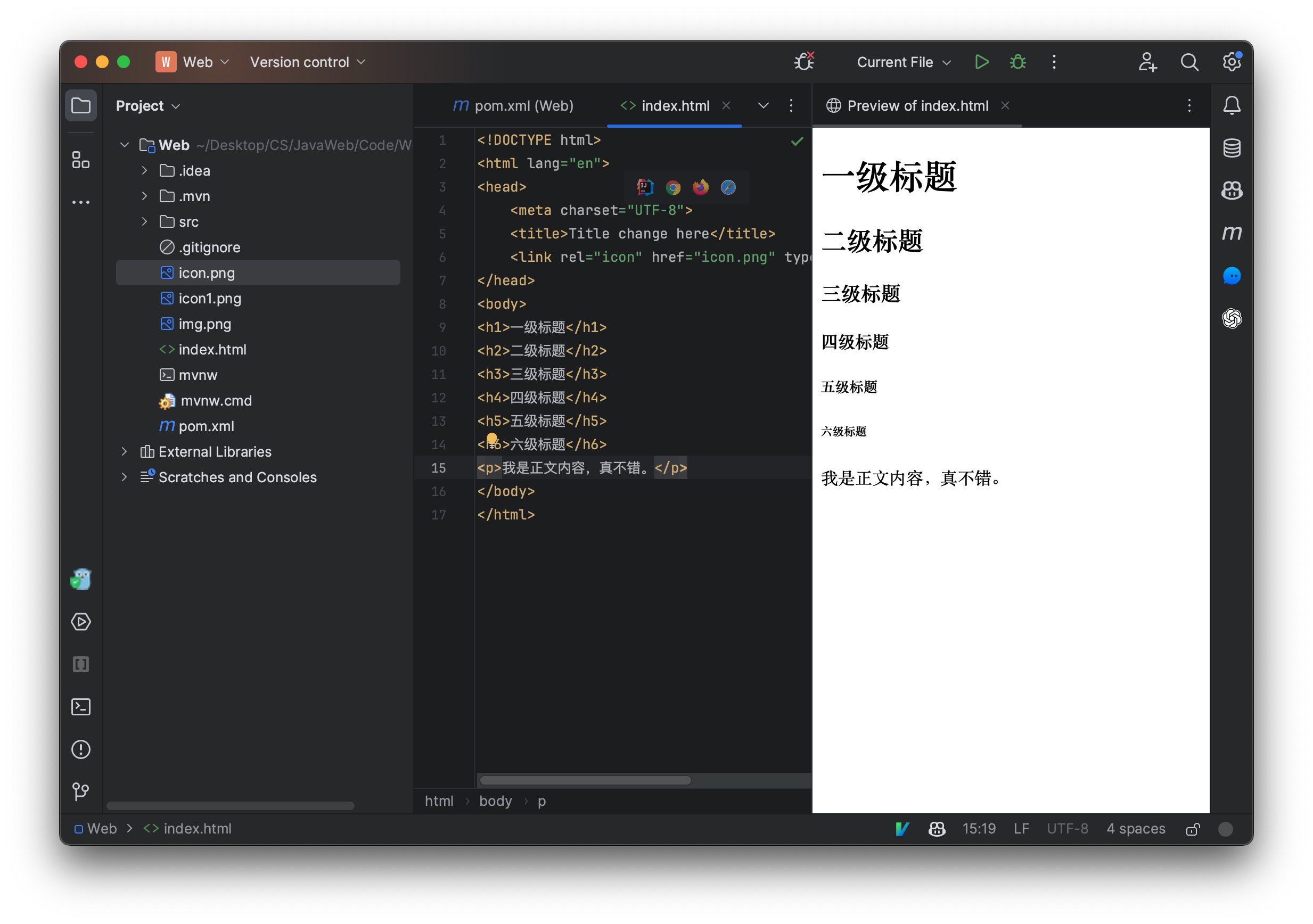
Task: Expand the src folder
Action: (x=144, y=221)
